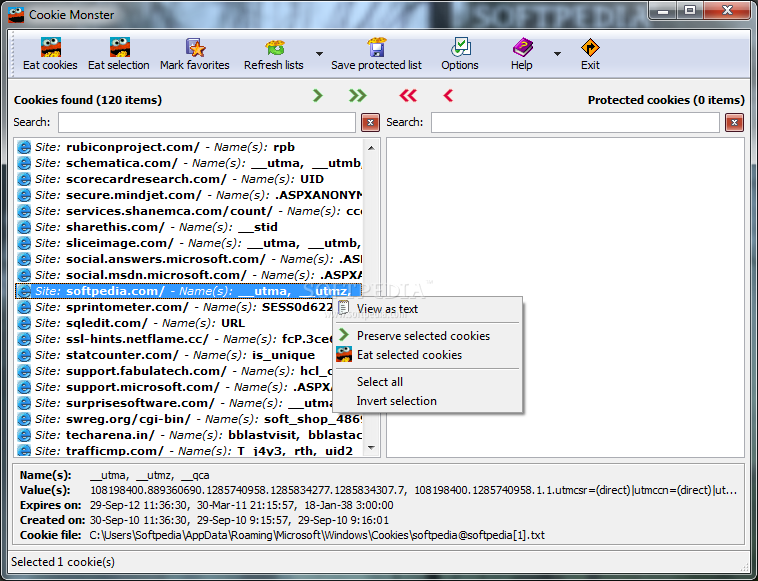Click the double green arrow to protect all

[357, 96]
